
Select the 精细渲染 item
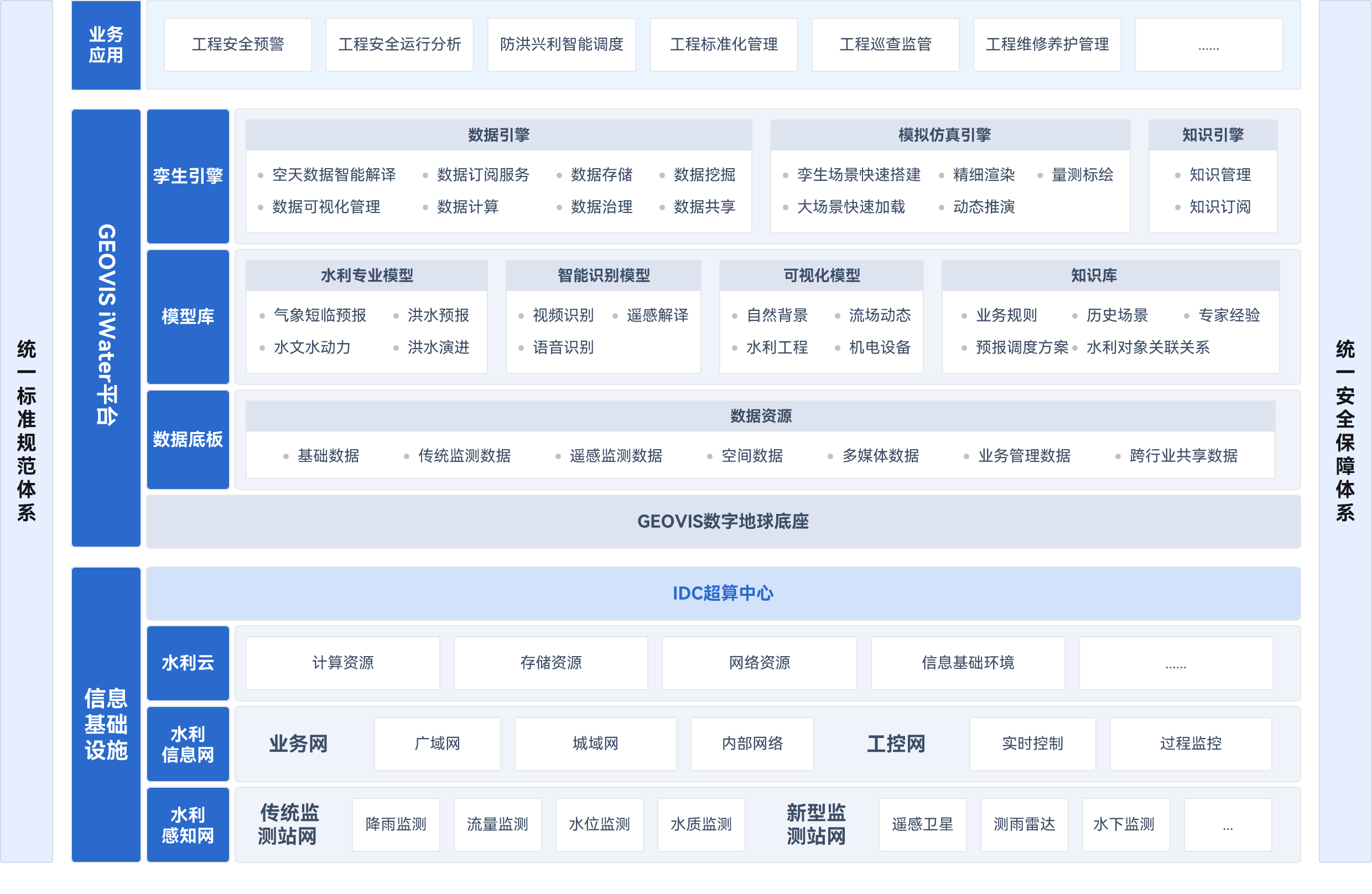point(984,175)
